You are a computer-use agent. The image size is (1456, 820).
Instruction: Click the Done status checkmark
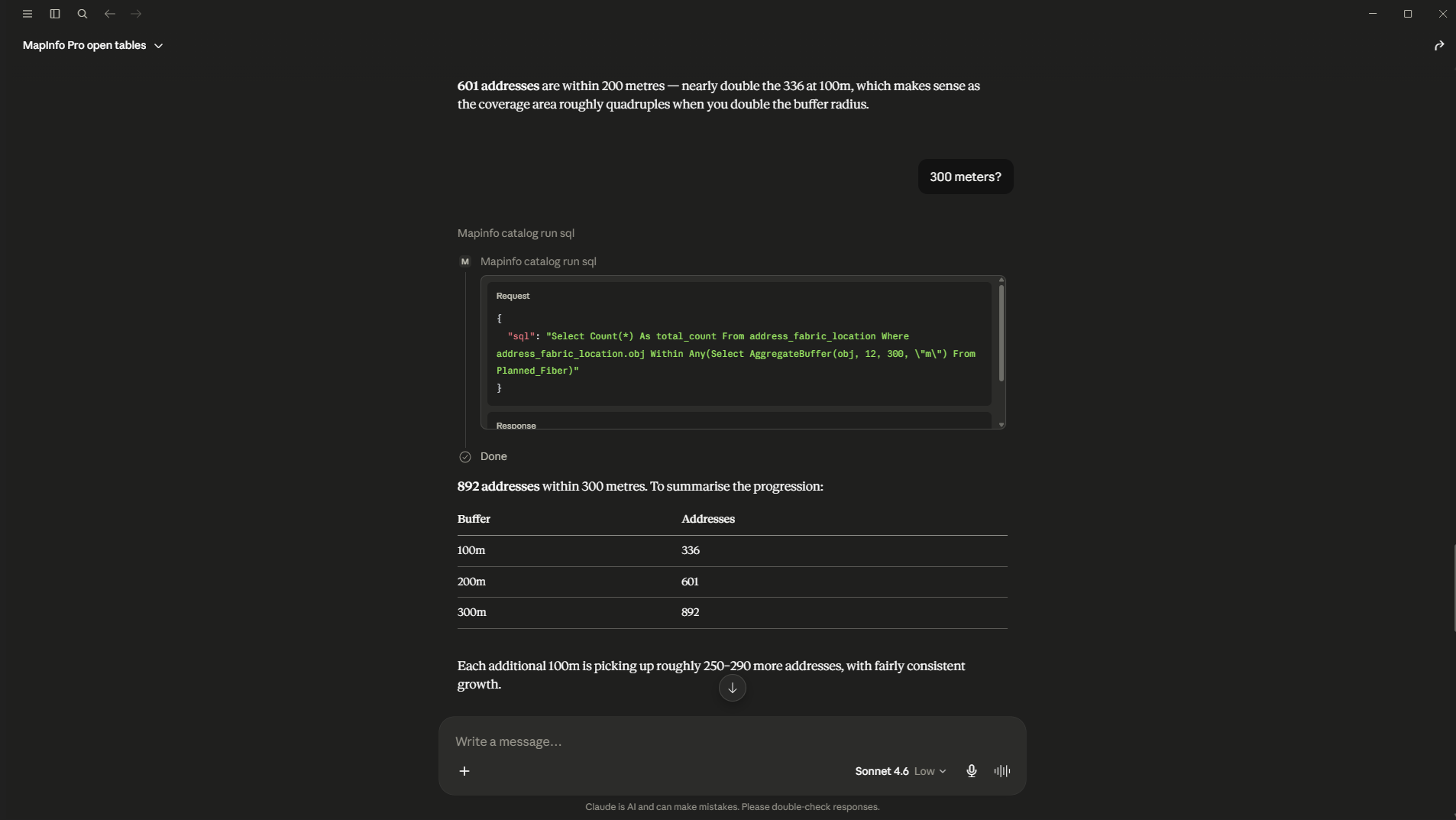465,457
